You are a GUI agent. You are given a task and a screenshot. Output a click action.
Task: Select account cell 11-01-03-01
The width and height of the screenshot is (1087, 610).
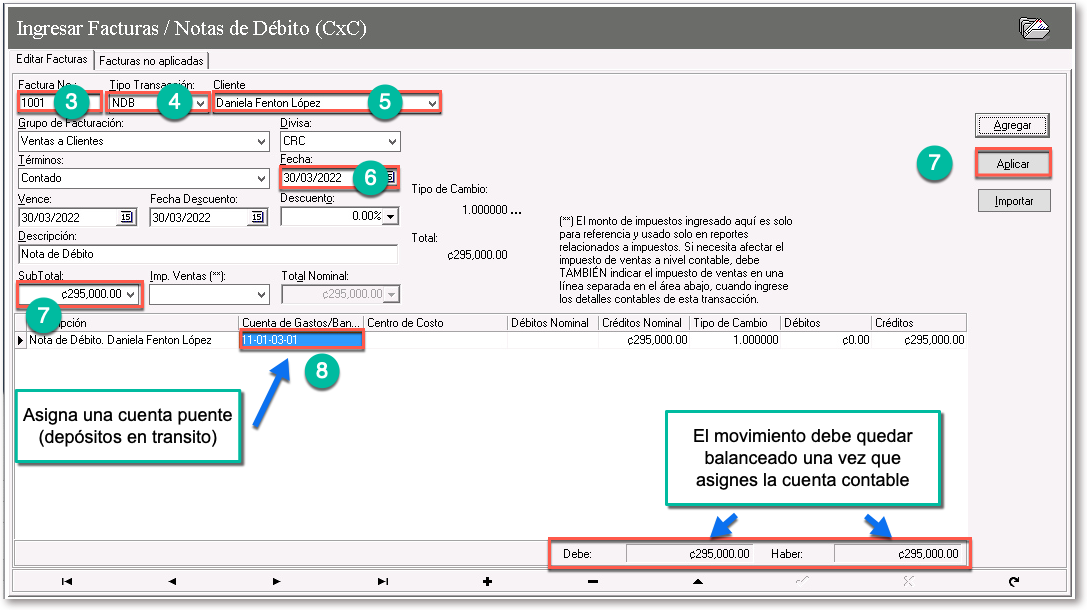[302, 340]
